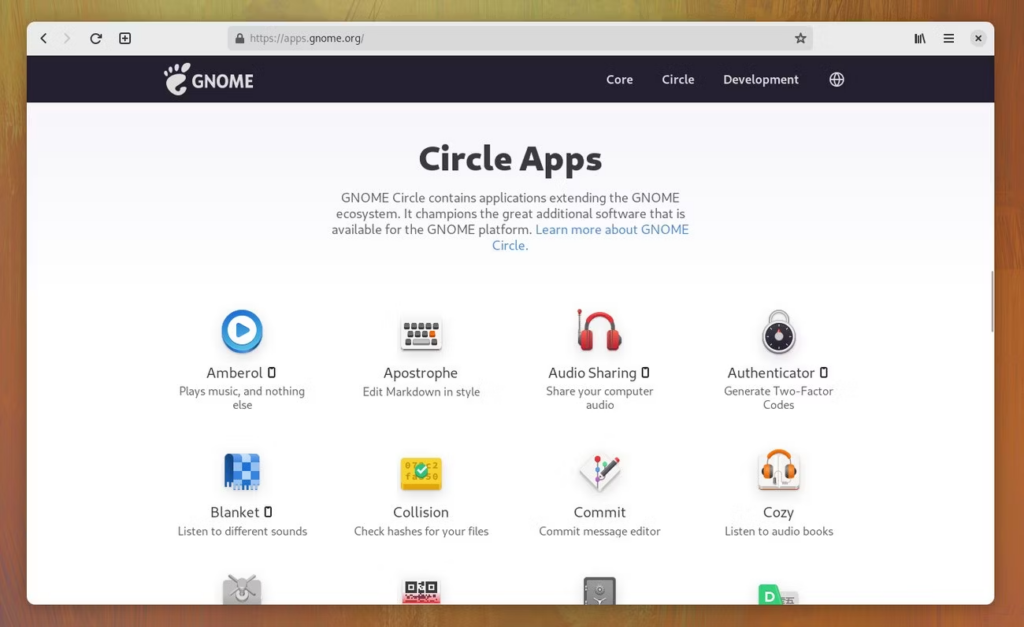Click 'Listen to different sounds' description
Image resolution: width=1024 pixels, height=627 pixels.
pos(242,532)
